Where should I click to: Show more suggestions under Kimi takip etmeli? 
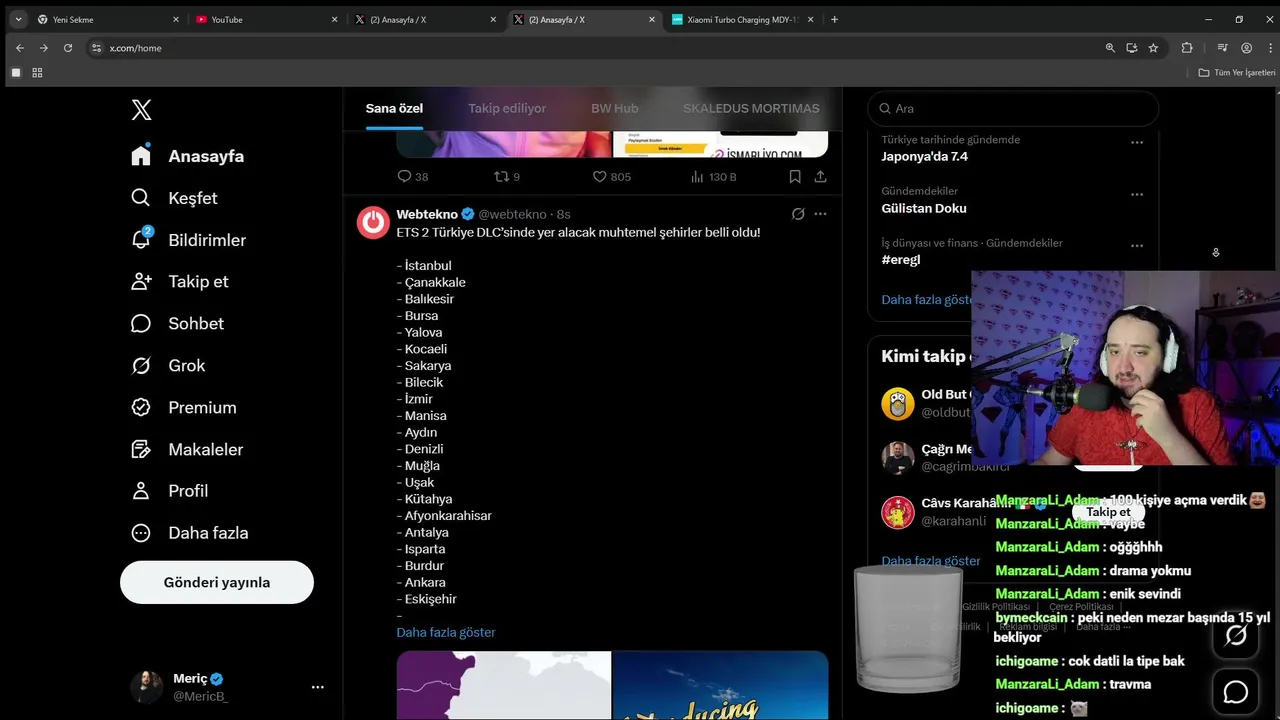point(931,561)
